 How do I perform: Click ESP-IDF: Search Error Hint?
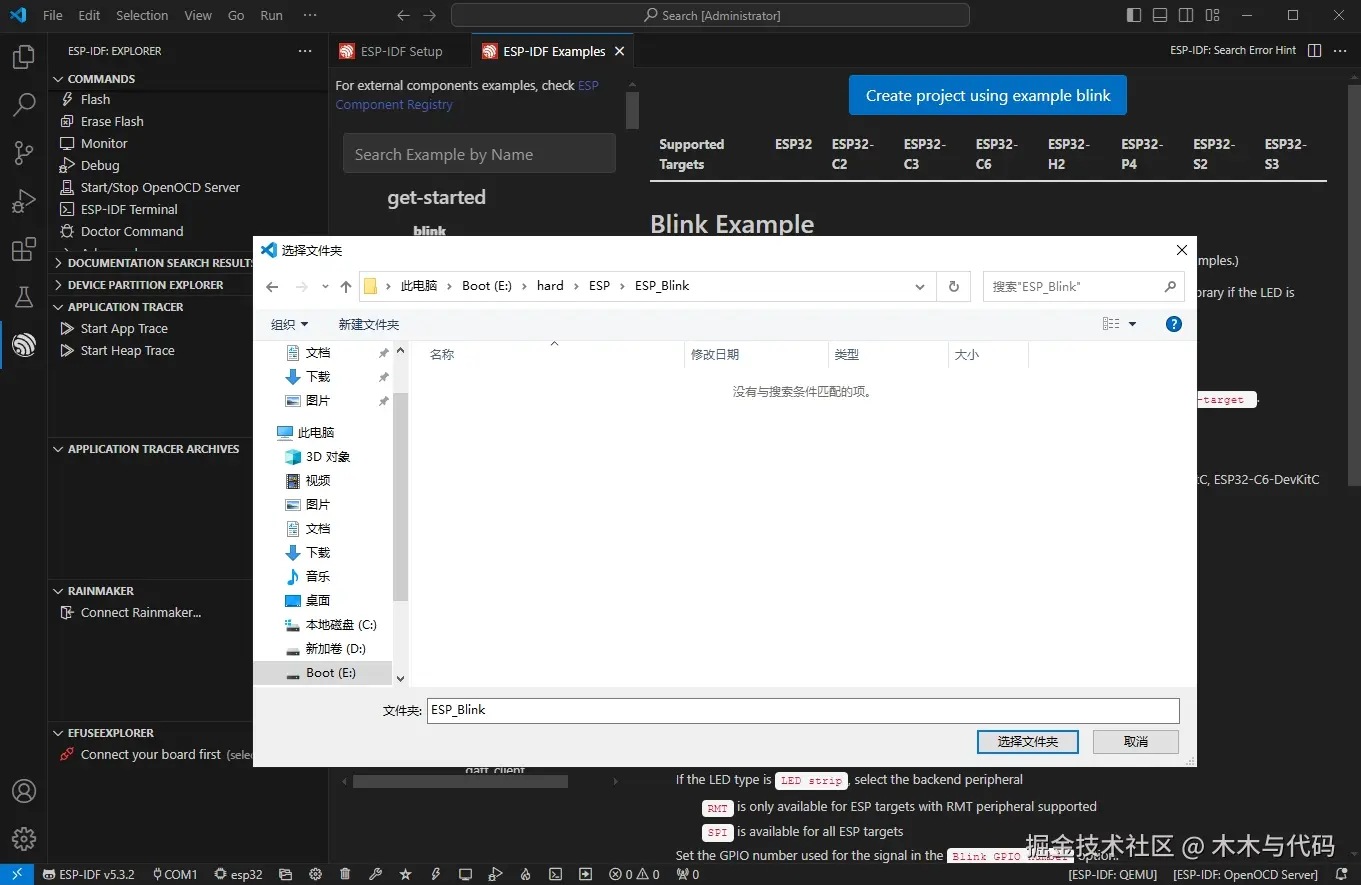[x=1233, y=50]
